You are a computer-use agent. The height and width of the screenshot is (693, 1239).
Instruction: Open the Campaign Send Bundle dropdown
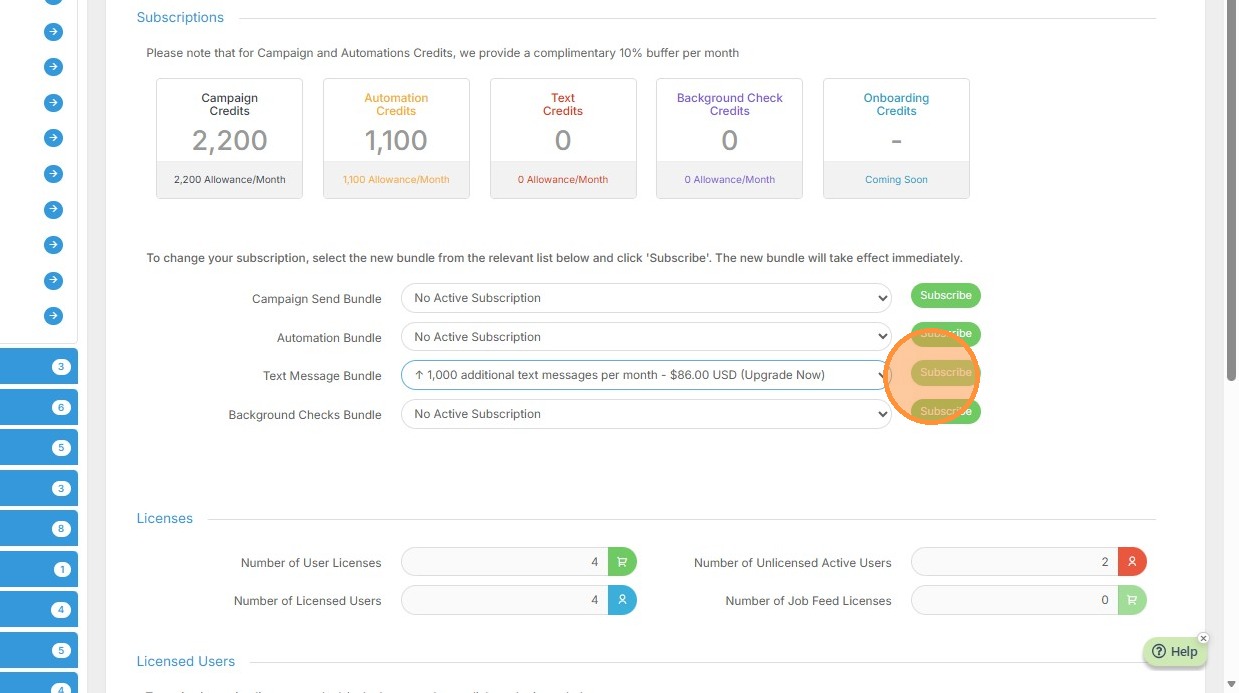point(646,298)
